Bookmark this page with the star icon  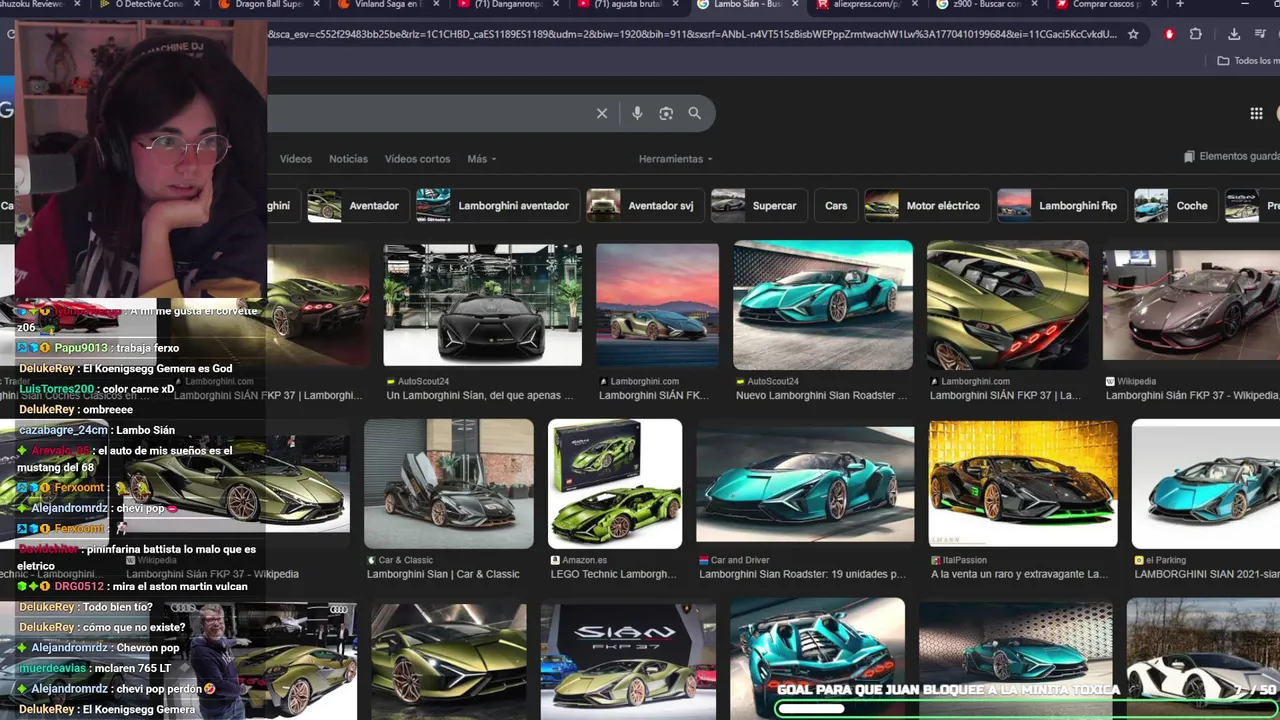[x=1133, y=34]
